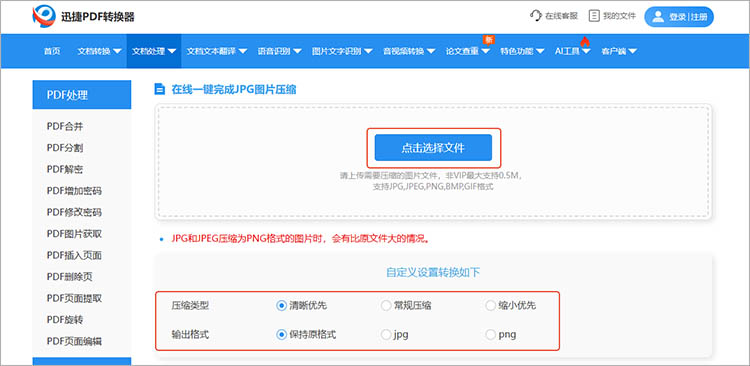750x366 pixels.
Task: Expand the 文档处理 dropdown arrow
Action: point(172,51)
